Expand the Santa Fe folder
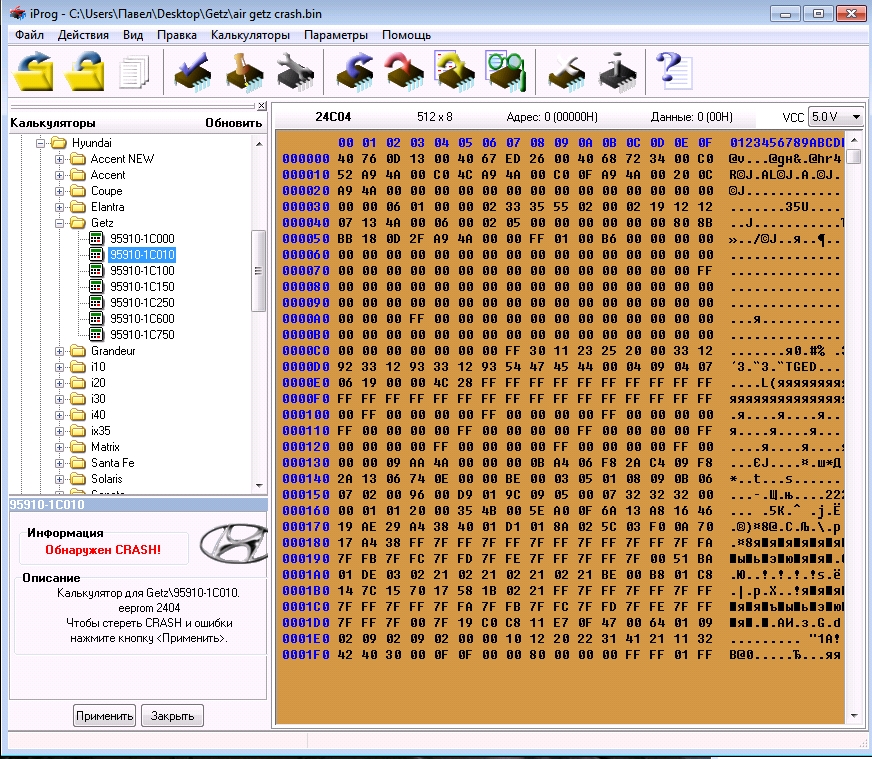872x759 pixels. 59,463
